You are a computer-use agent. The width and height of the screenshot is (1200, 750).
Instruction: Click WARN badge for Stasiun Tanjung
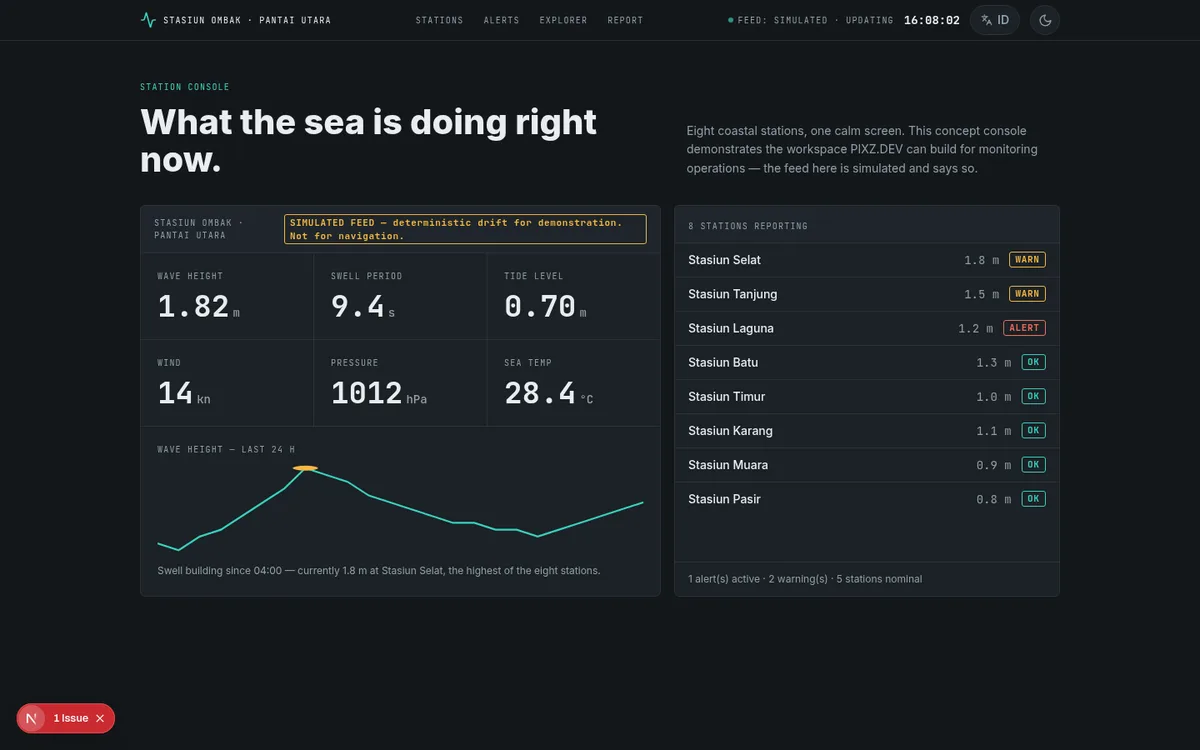coord(1027,294)
